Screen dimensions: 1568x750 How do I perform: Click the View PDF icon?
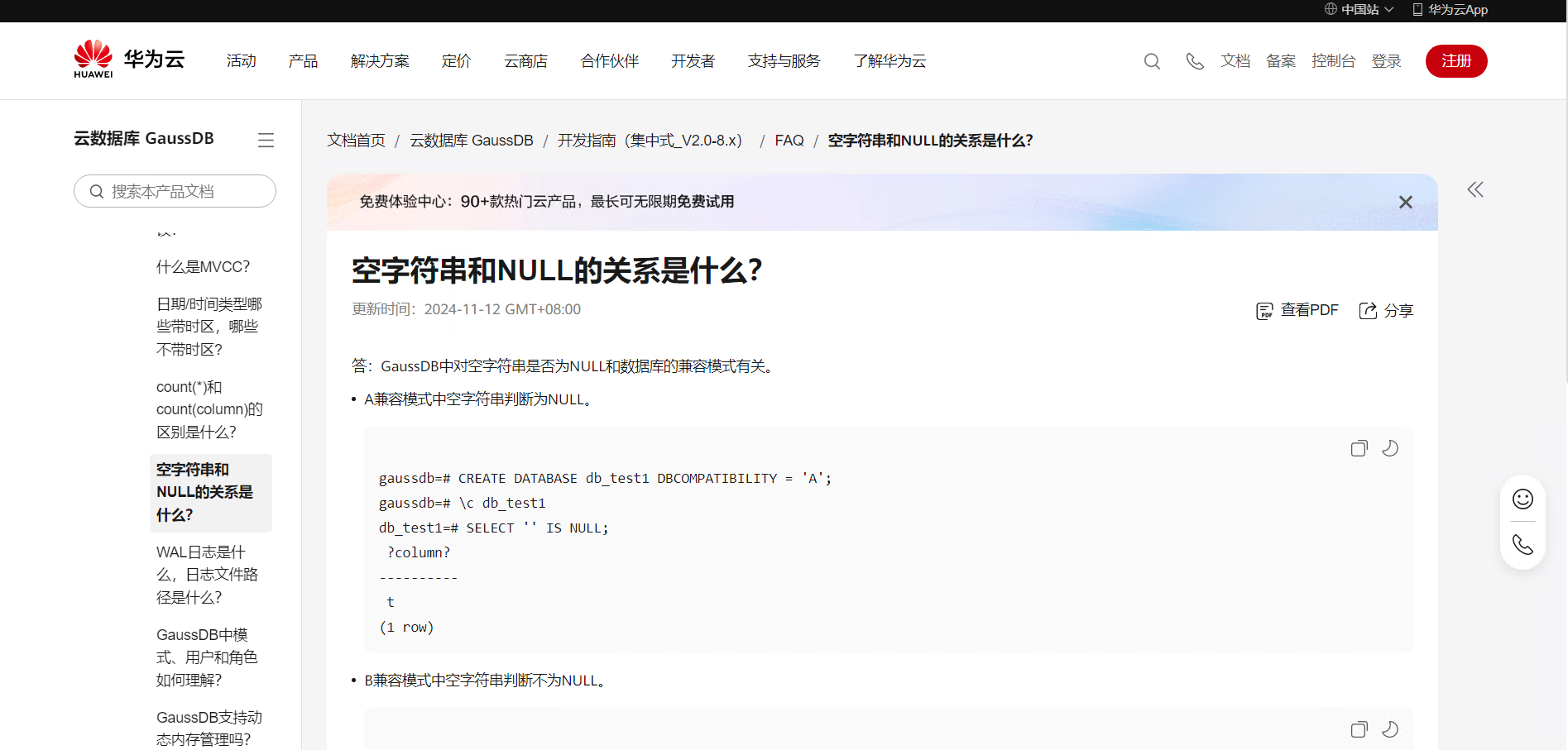click(x=1264, y=311)
